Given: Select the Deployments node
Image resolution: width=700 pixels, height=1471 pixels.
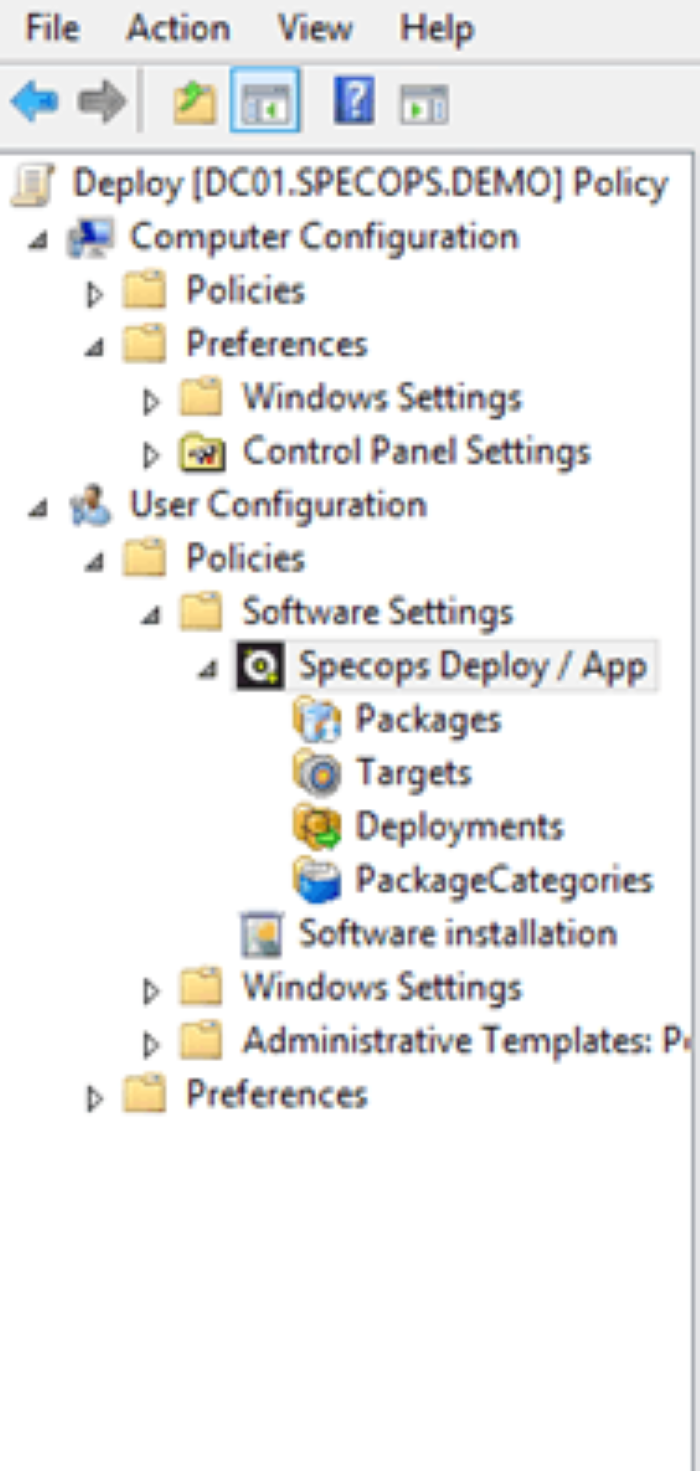Looking at the screenshot, I should tap(459, 826).
